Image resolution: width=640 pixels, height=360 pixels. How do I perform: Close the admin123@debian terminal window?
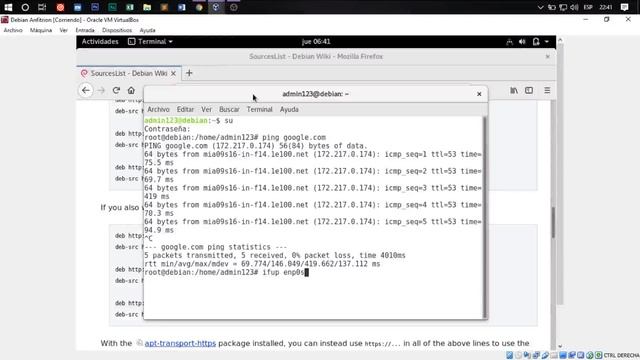point(479,94)
